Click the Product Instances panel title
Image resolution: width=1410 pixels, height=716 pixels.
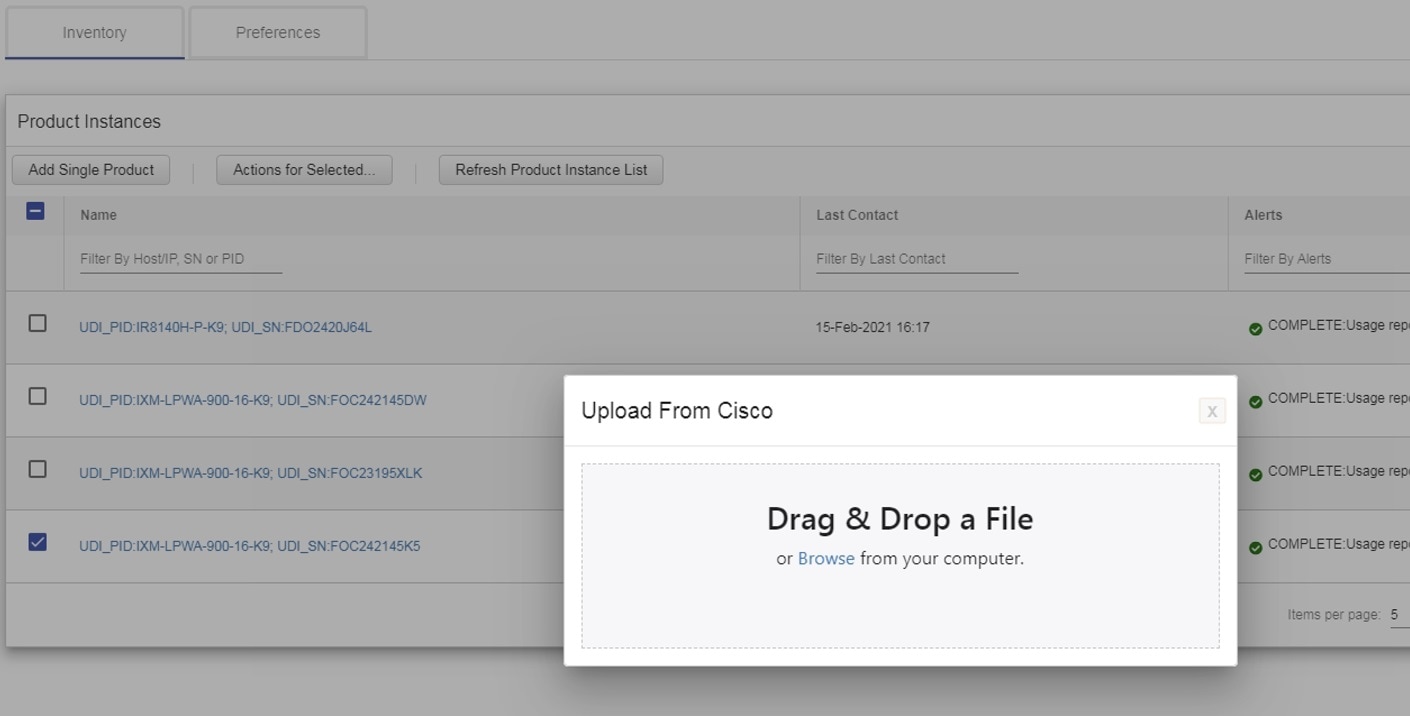click(x=89, y=121)
